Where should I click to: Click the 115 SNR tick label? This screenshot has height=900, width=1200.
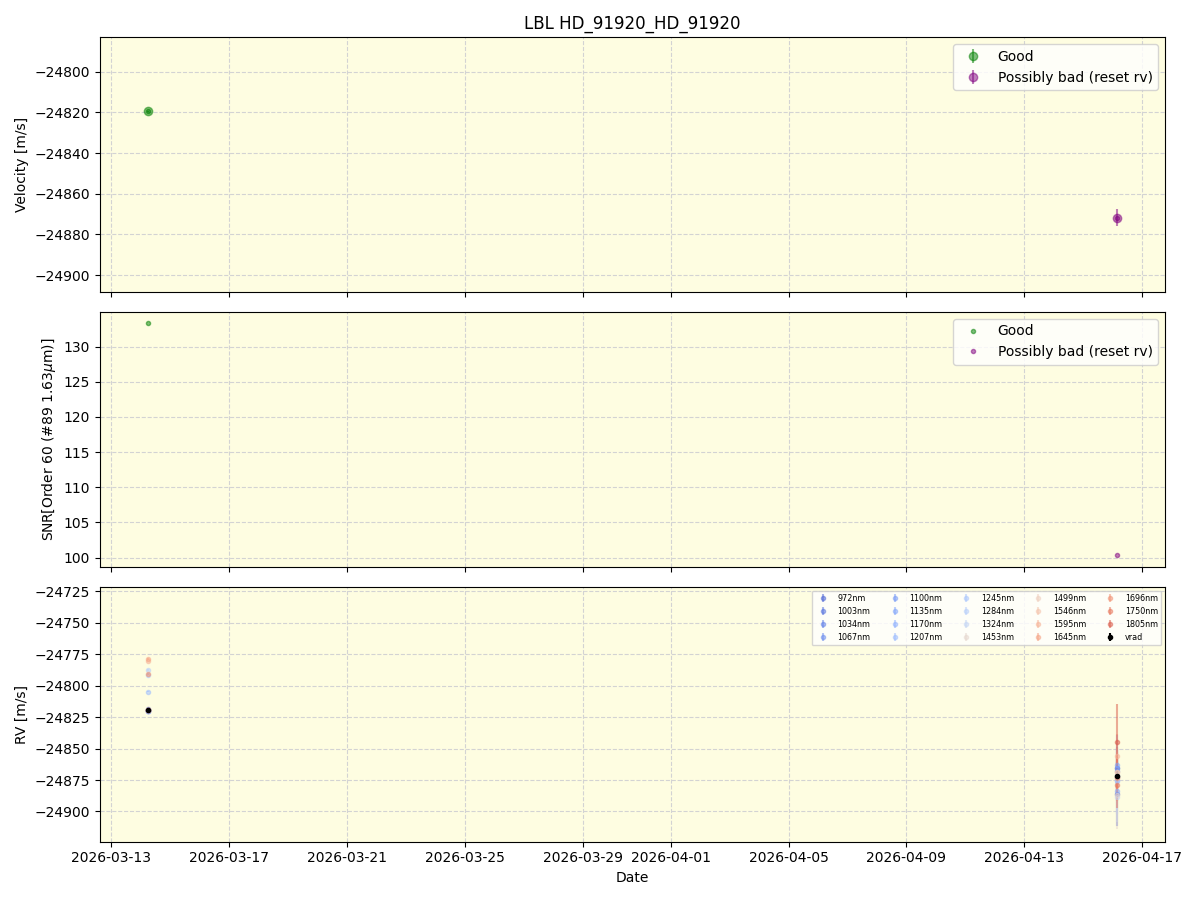coord(79,452)
